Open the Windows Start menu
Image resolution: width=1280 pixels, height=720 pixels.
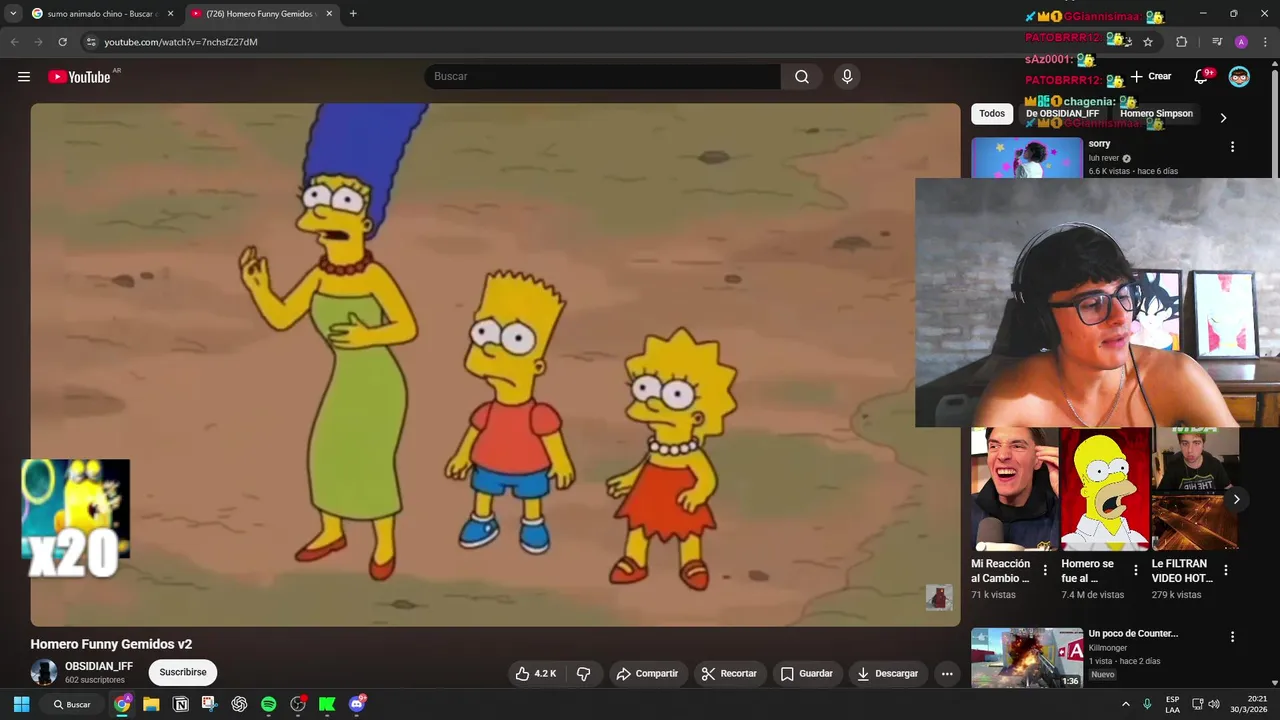tap(21, 704)
